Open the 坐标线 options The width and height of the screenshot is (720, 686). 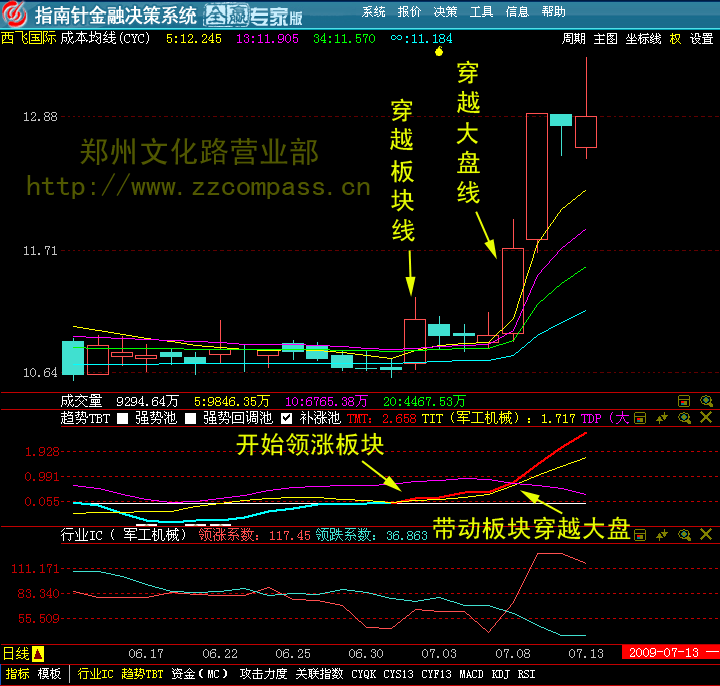click(643, 39)
